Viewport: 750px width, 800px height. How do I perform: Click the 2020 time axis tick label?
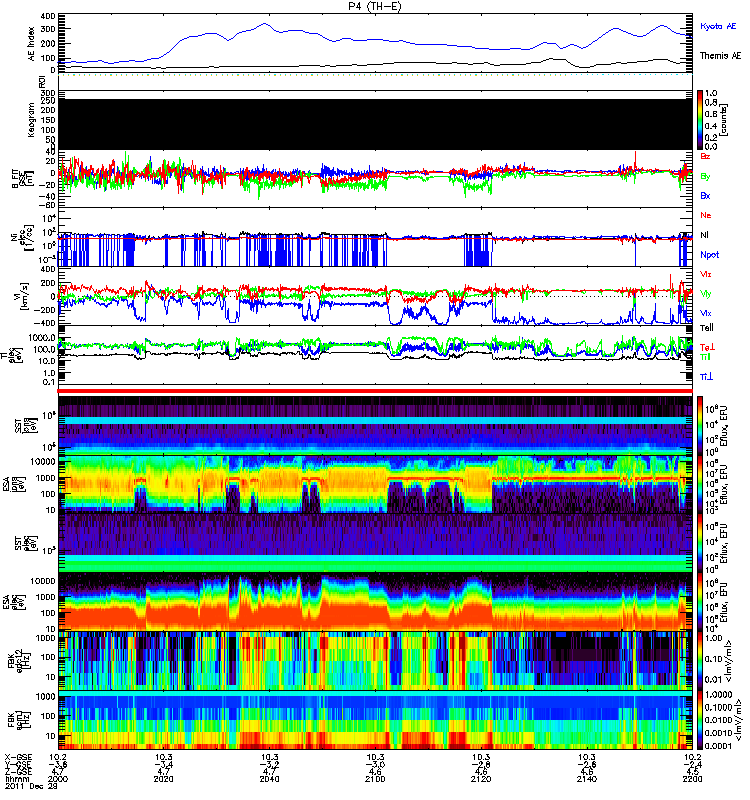point(163,779)
